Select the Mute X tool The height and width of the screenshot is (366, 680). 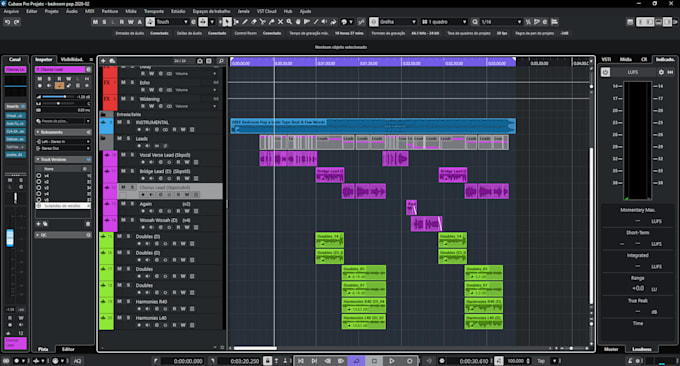click(x=280, y=22)
